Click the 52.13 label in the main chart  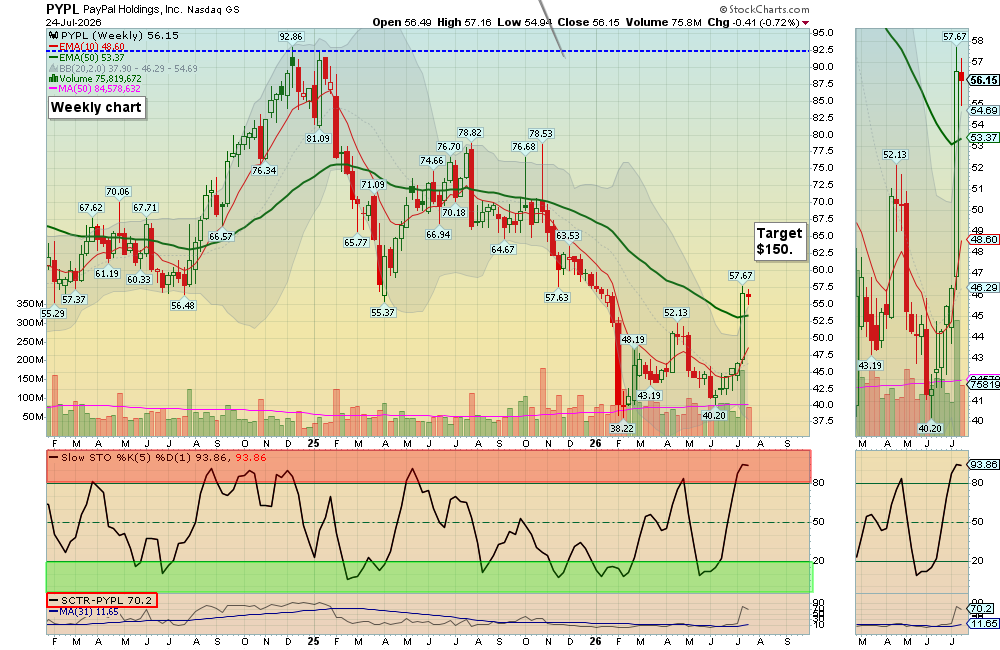click(x=676, y=313)
